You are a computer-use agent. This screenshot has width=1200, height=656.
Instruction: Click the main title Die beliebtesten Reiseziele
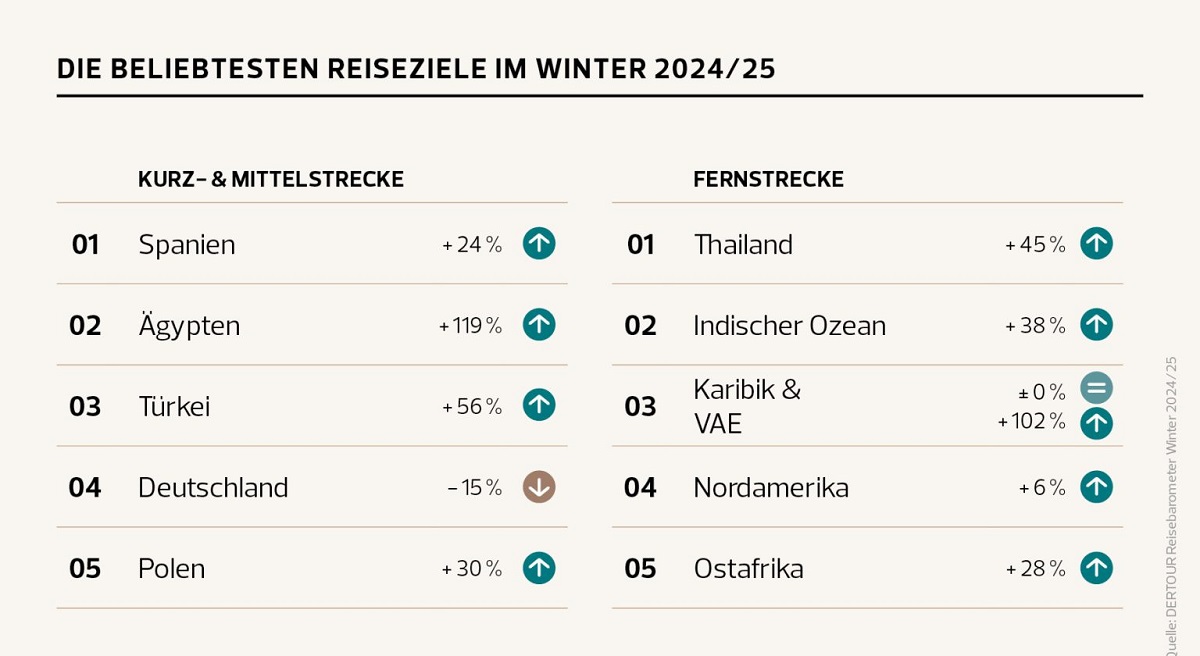417,69
